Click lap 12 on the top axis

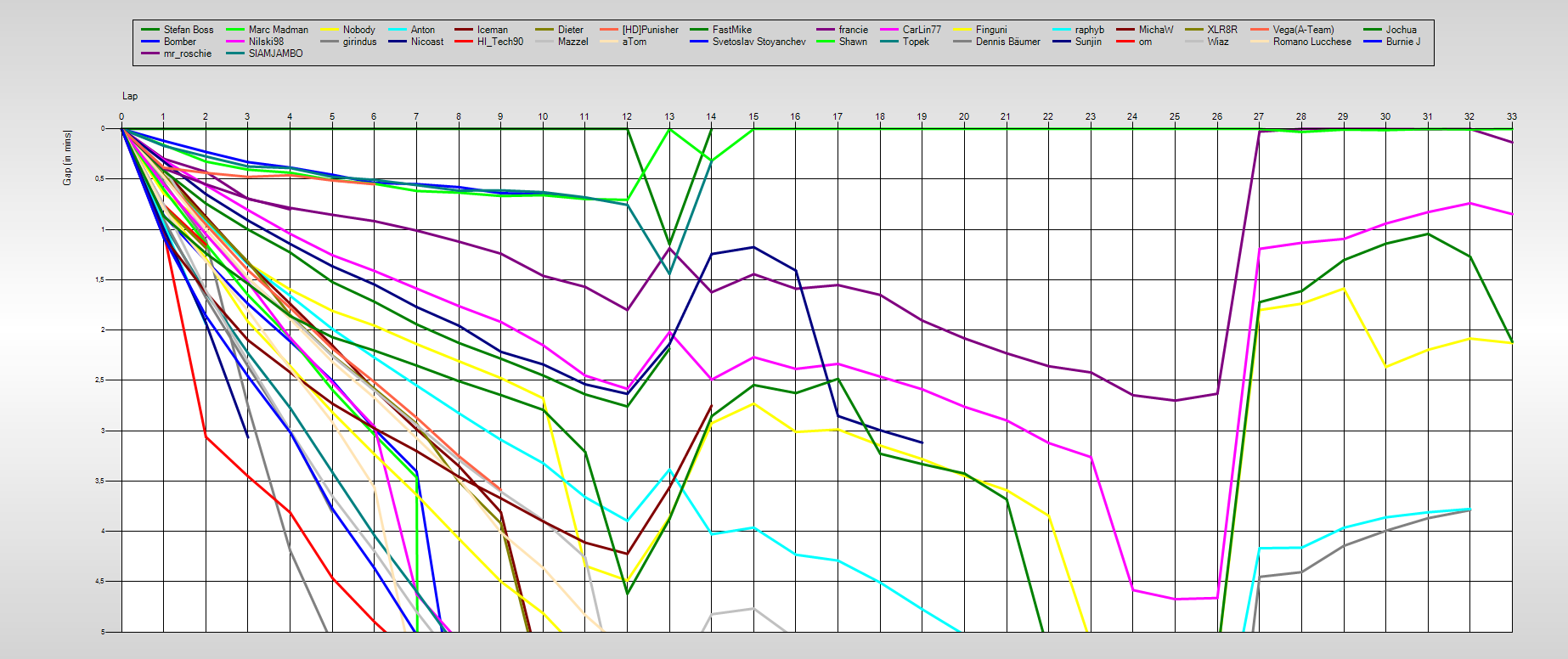pyautogui.click(x=627, y=116)
